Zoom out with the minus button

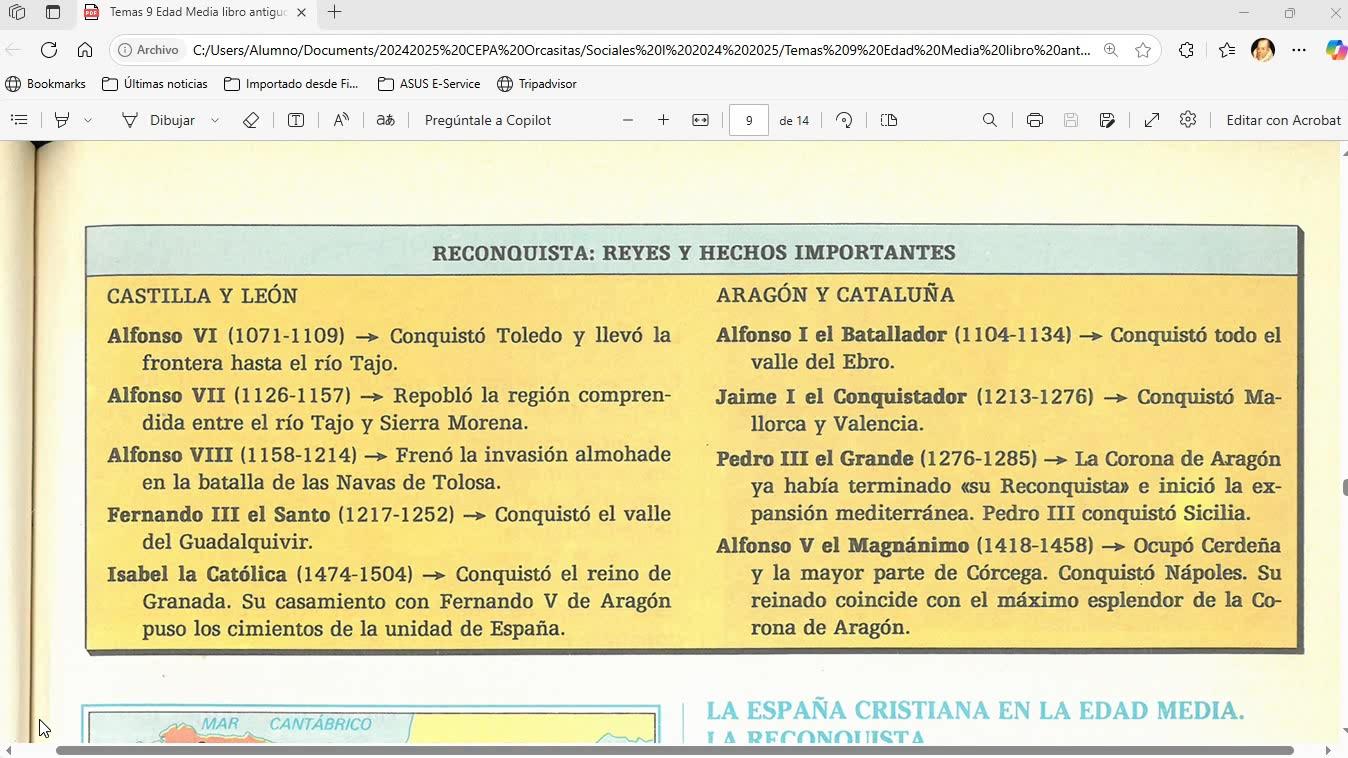(628, 120)
